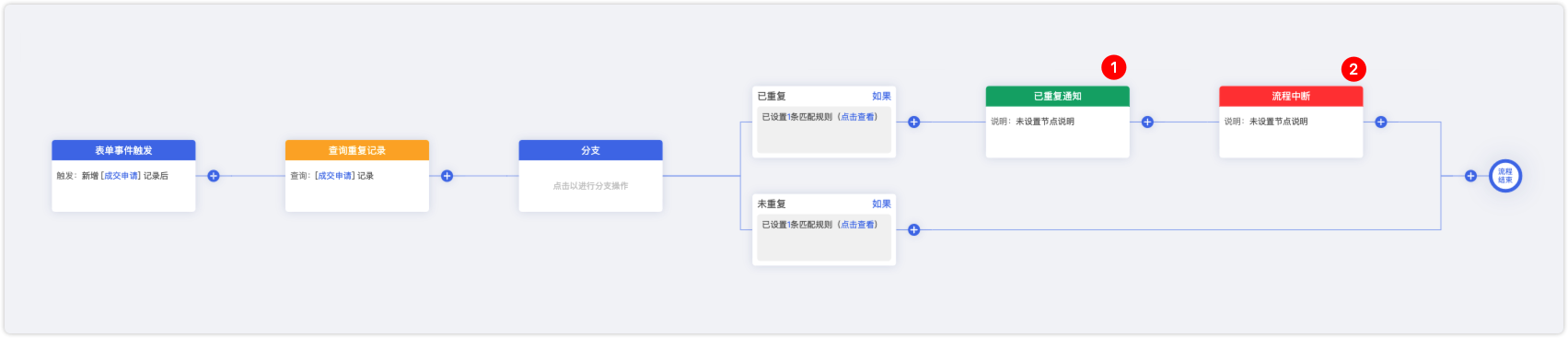Click plus icon after 已重复通知 node
The height and width of the screenshot is (338, 1568).
(1147, 122)
